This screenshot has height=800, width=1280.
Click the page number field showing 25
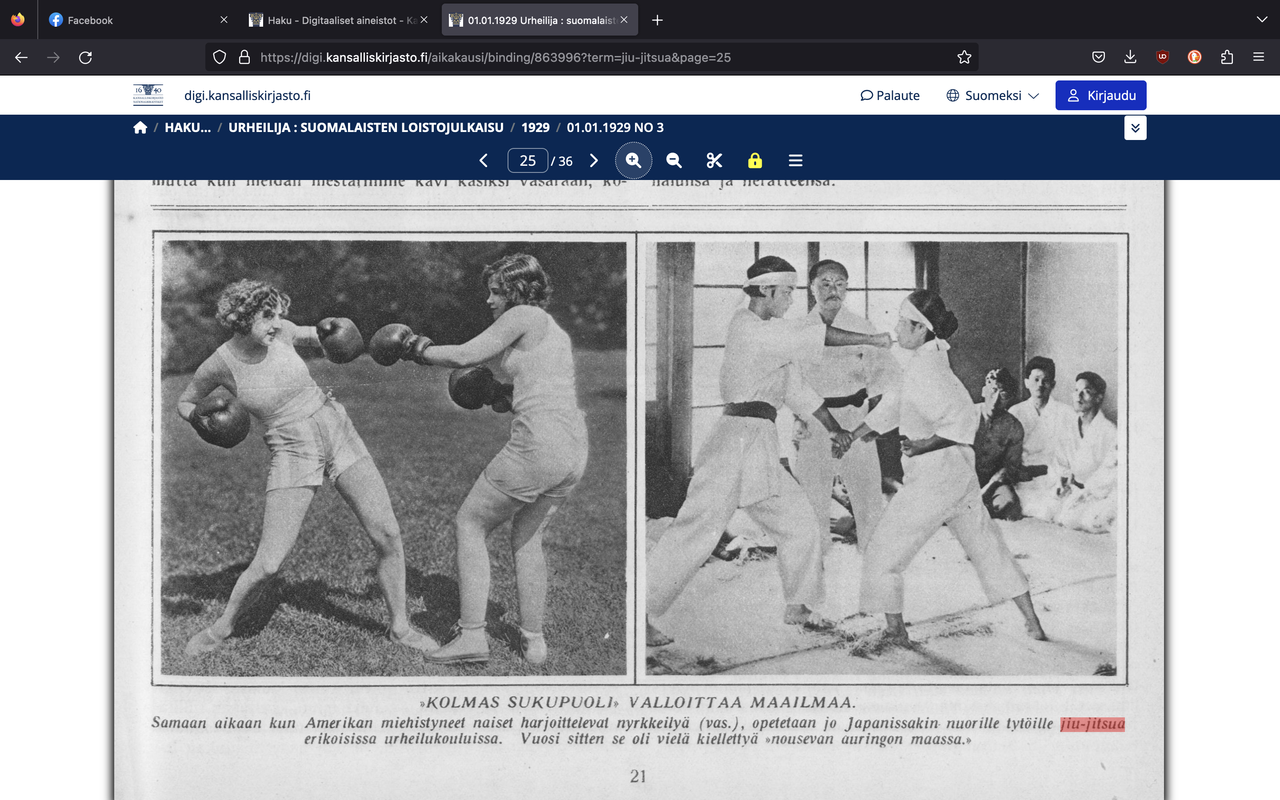528,160
